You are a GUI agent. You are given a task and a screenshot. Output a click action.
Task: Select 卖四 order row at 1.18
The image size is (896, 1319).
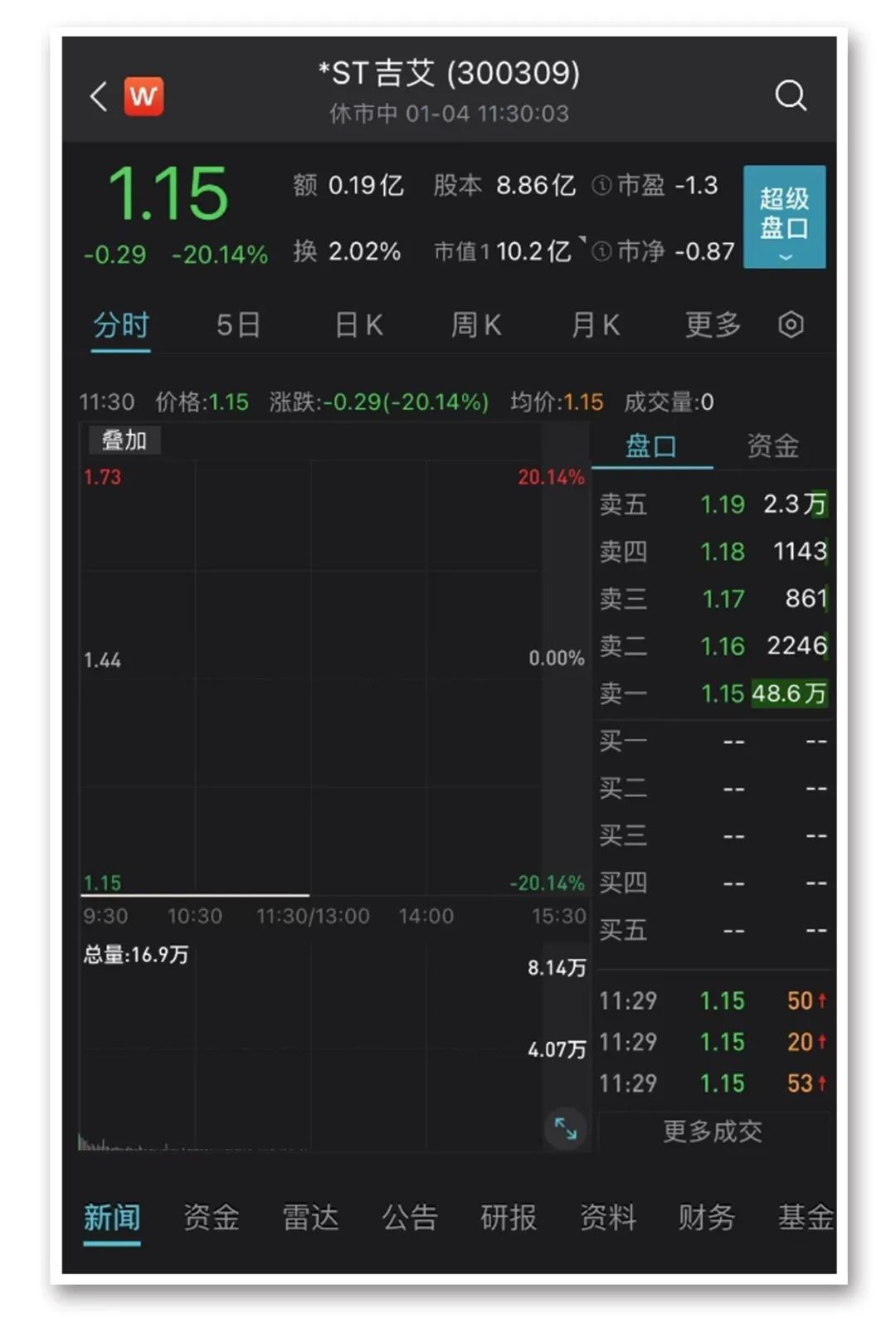click(x=713, y=551)
